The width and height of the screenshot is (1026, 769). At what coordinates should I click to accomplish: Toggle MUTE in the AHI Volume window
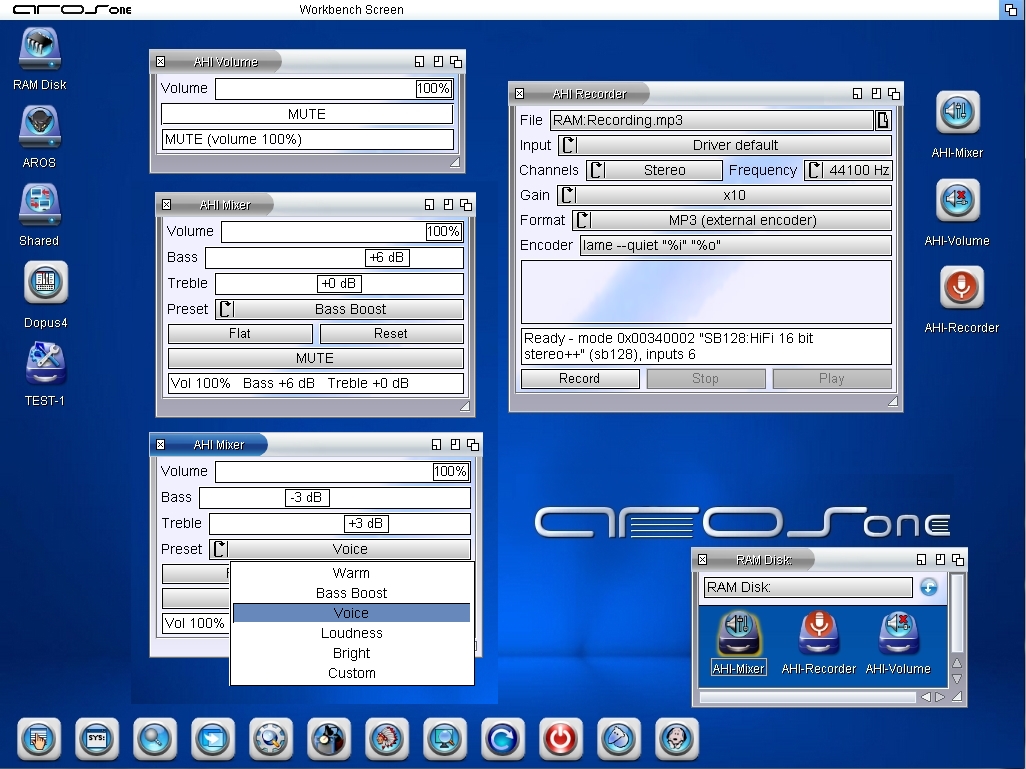[307, 114]
